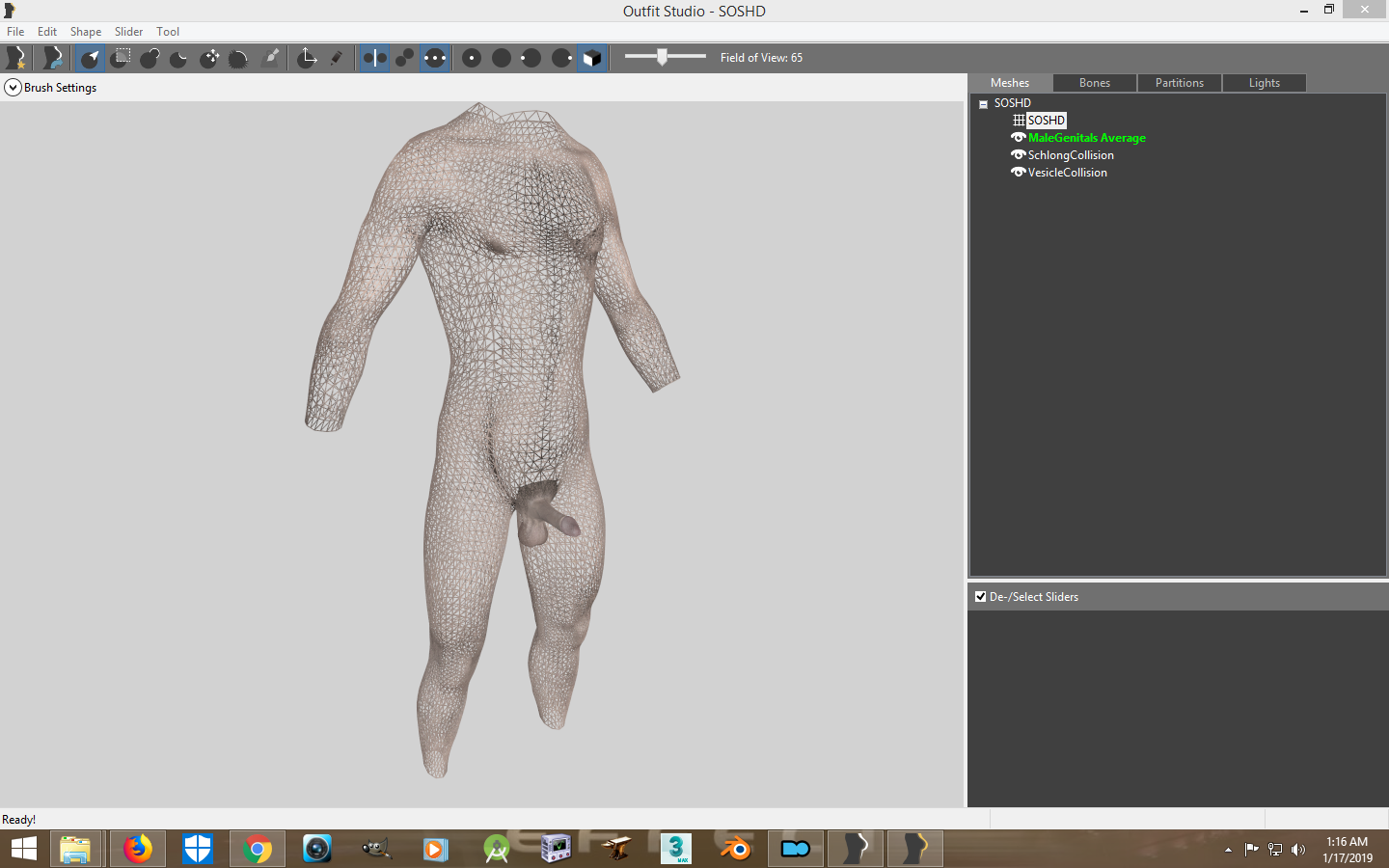Open Blender from the taskbar
The image size is (1389, 868).
pos(736,849)
